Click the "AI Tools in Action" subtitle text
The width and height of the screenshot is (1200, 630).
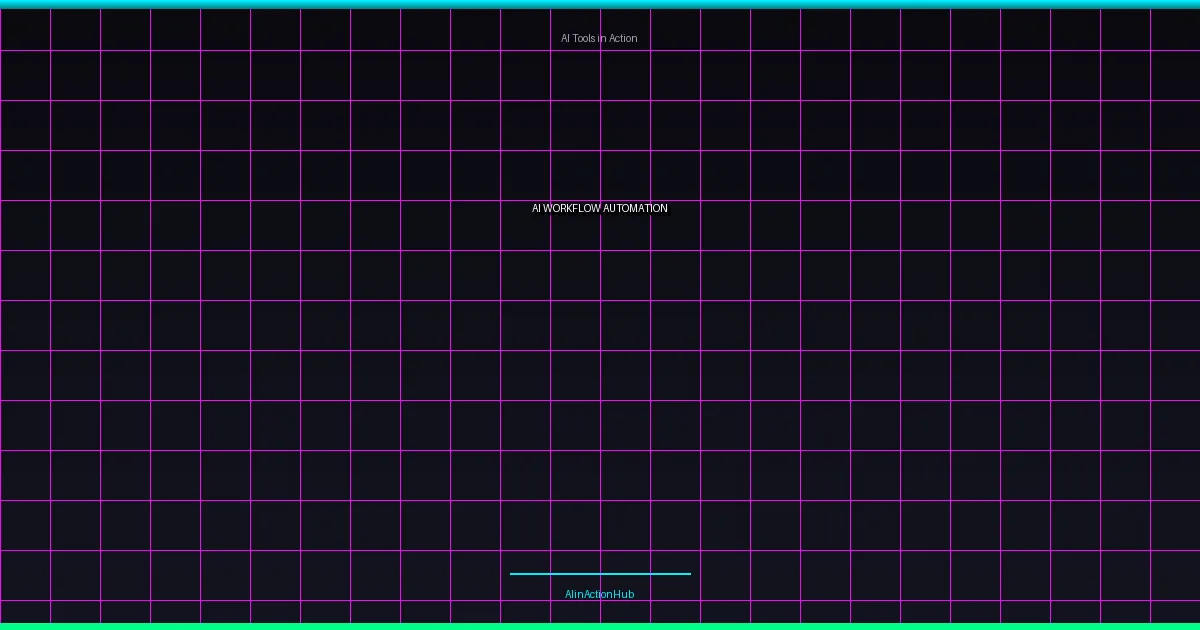(x=599, y=38)
